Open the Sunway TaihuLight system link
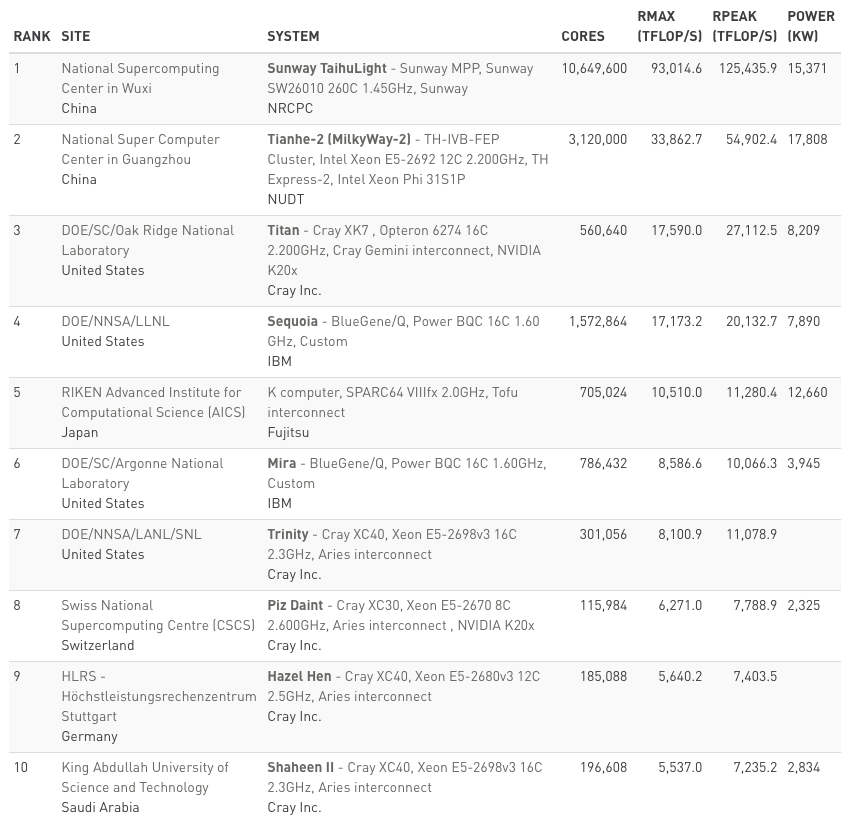The height and width of the screenshot is (836, 852). click(326, 69)
